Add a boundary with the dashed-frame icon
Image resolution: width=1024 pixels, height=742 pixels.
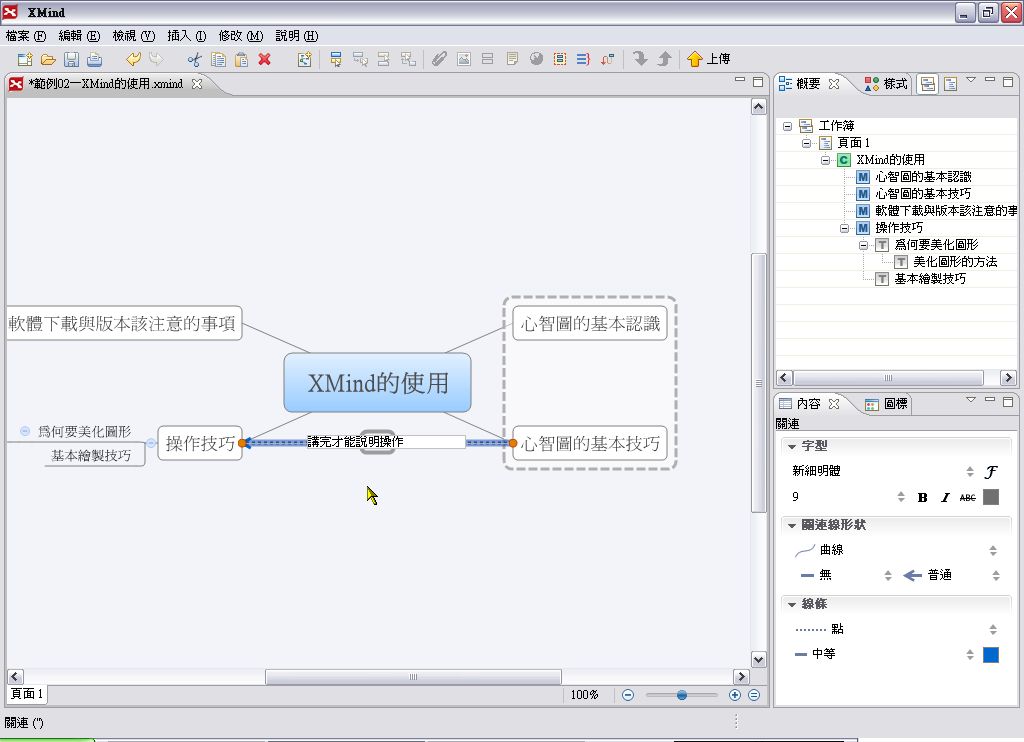[x=560, y=59]
